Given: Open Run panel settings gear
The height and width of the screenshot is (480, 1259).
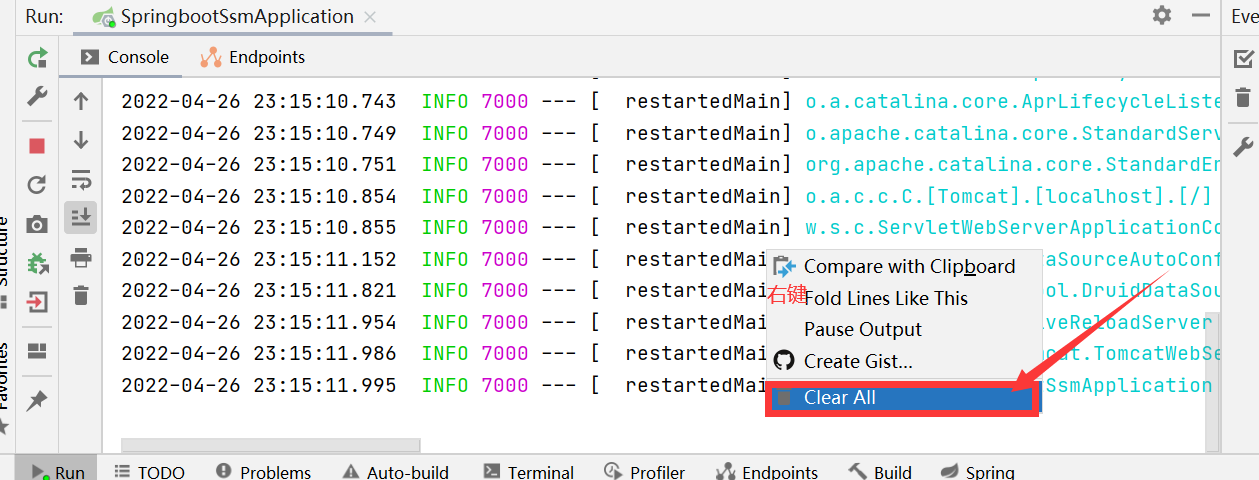Looking at the screenshot, I should (x=1161, y=15).
